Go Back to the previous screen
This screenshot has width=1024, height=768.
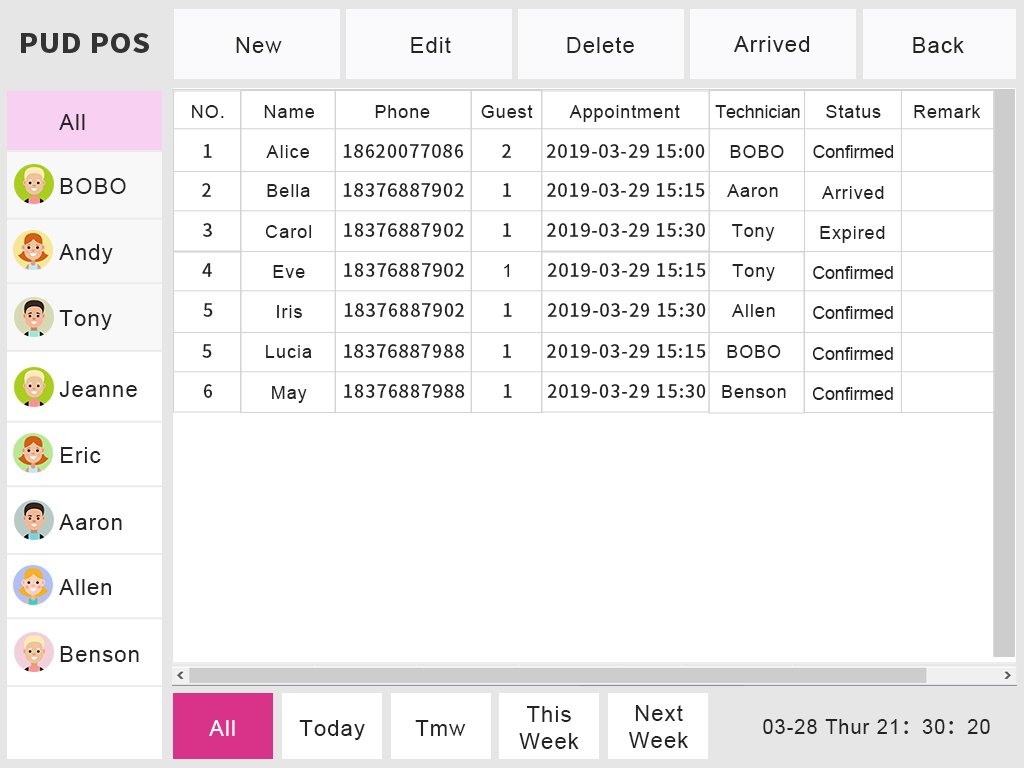(x=938, y=45)
